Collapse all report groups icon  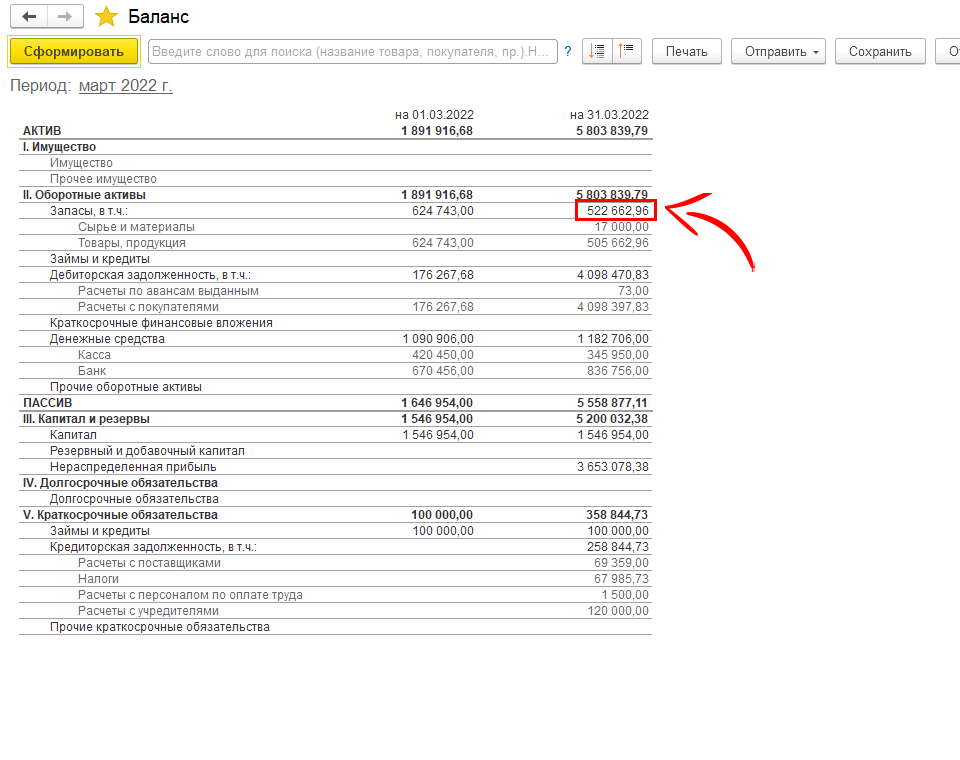click(x=627, y=52)
